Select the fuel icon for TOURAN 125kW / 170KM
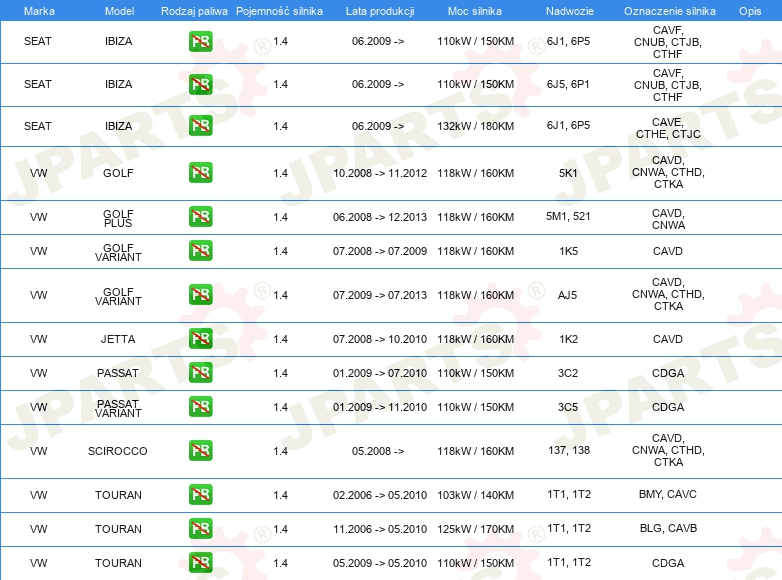The width and height of the screenshot is (782, 580). 200,529
